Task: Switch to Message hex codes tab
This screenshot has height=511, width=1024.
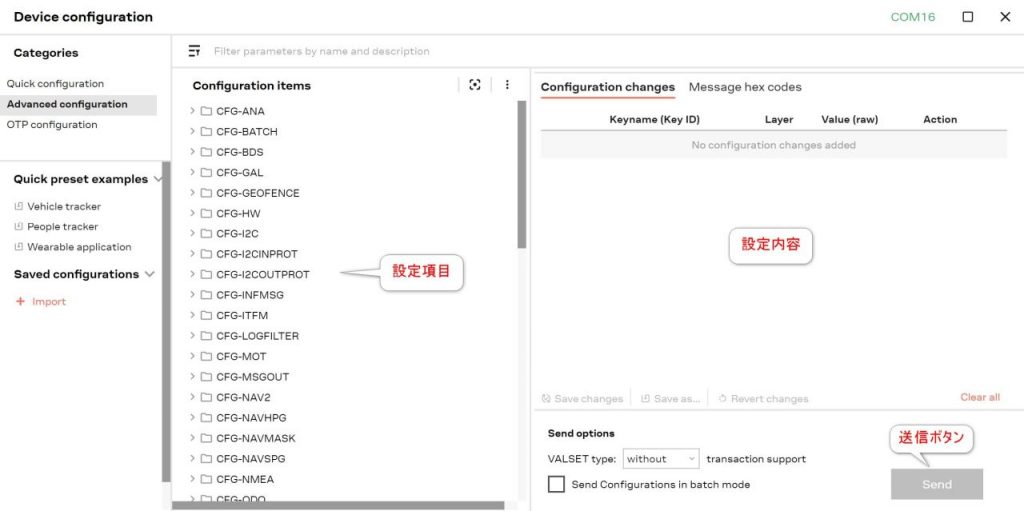Action: click(x=745, y=87)
